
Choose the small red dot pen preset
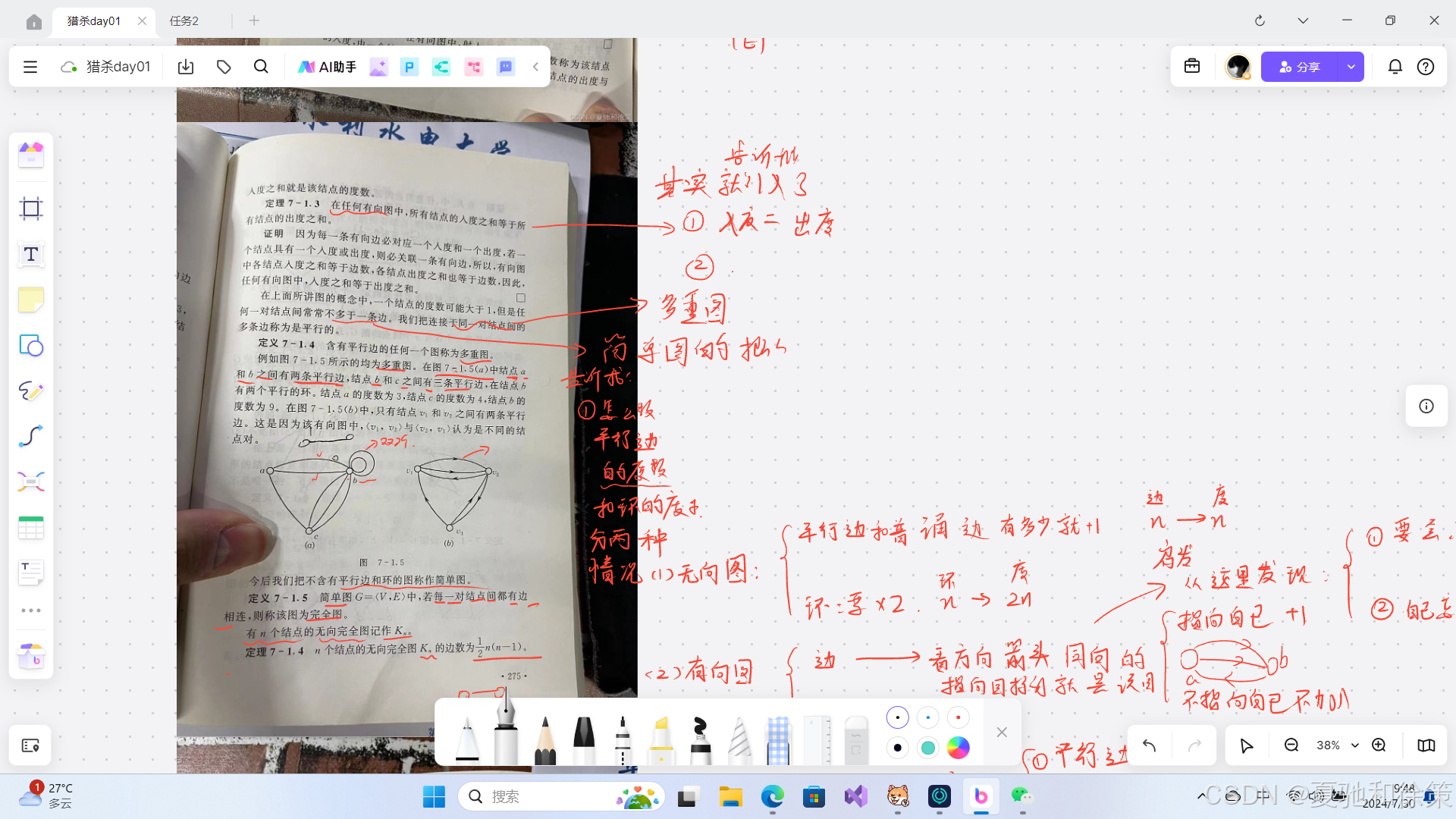coord(959,717)
